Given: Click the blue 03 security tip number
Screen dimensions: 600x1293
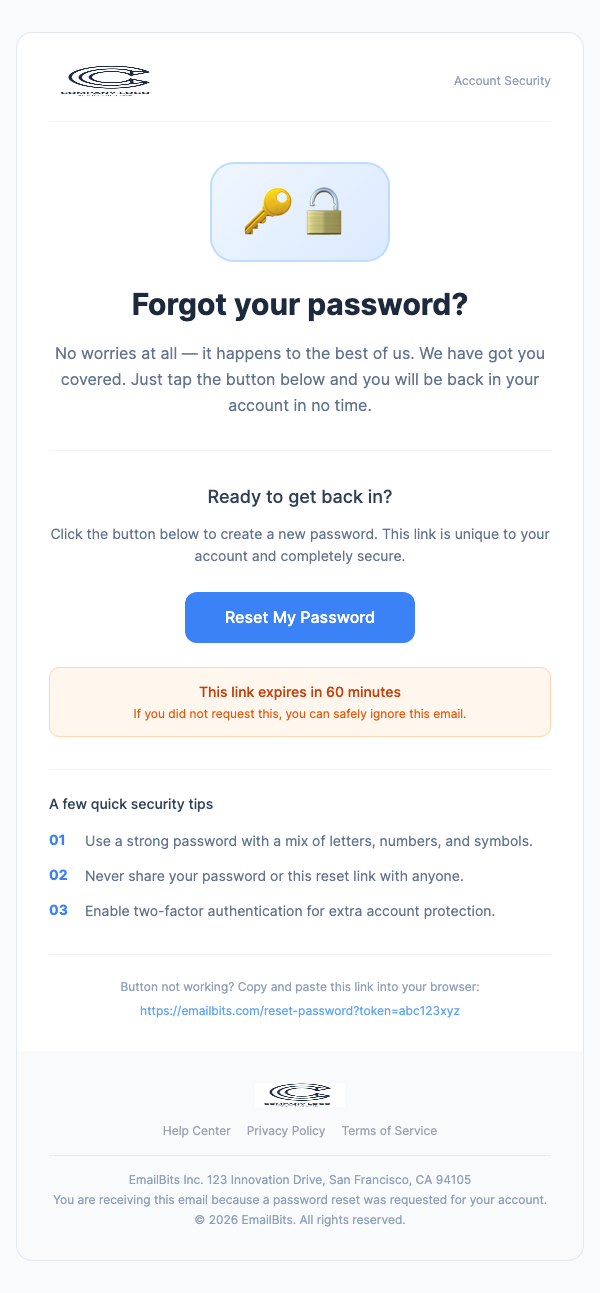Looking at the screenshot, I should click(x=58, y=911).
